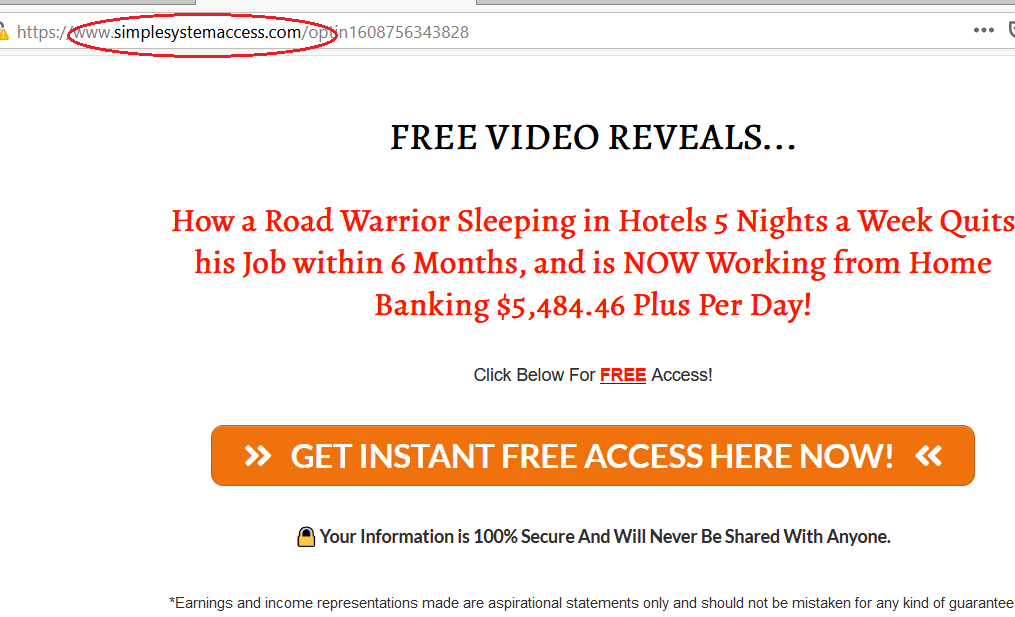Open the page actions three-dot menu
Screen dimensions: 1015x617
point(983,30)
